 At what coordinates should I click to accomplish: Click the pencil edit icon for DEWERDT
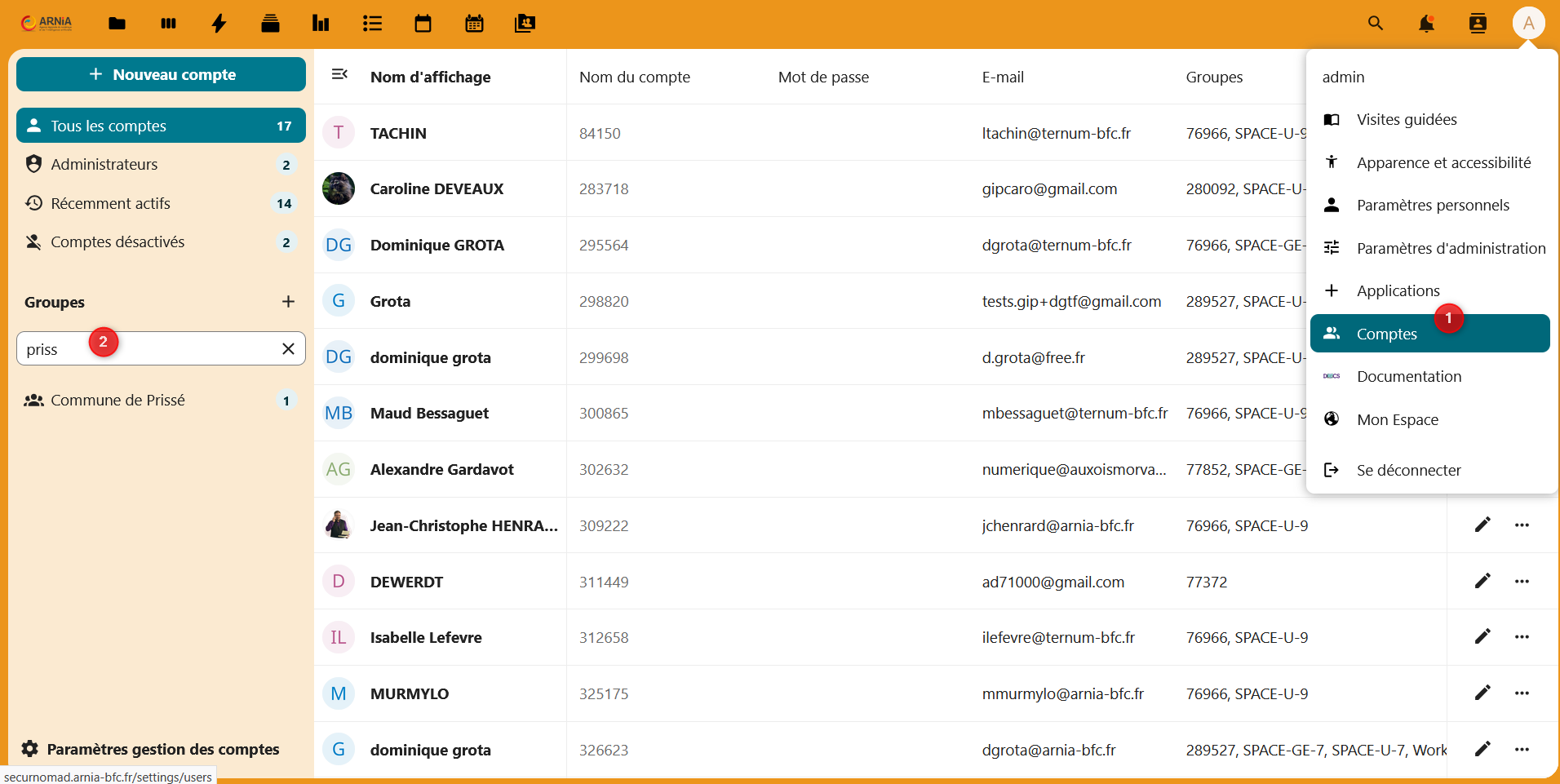point(1482,581)
